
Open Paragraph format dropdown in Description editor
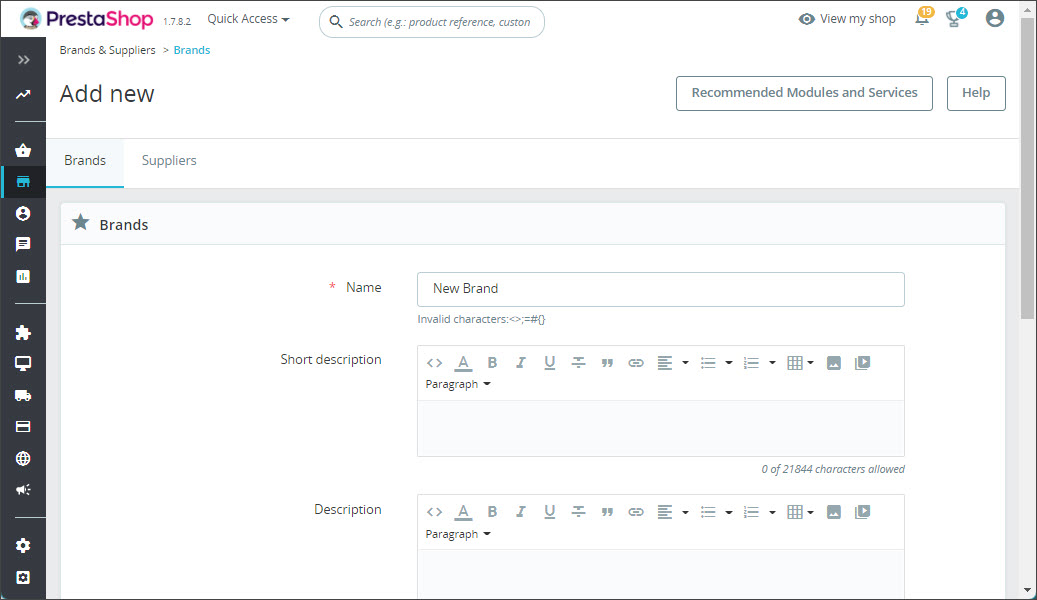pyautogui.click(x=458, y=534)
